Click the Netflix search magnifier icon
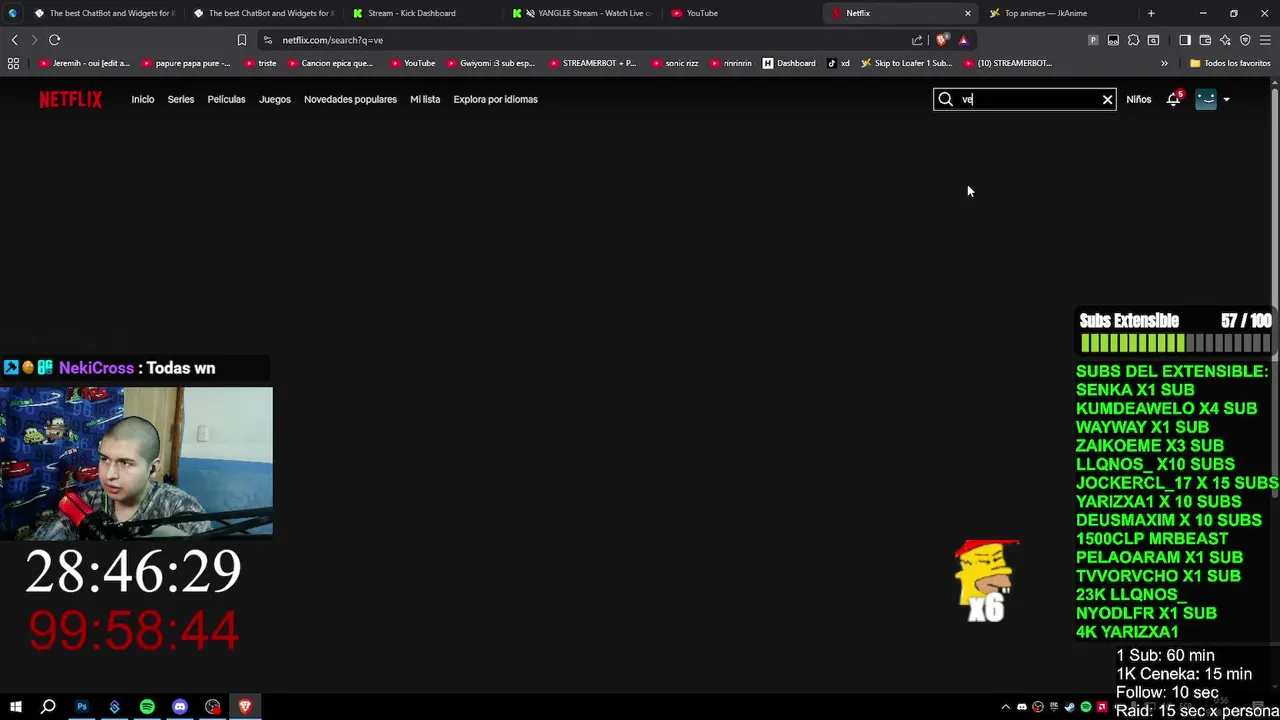Viewport: 1280px width, 720px height. (945, 99)
